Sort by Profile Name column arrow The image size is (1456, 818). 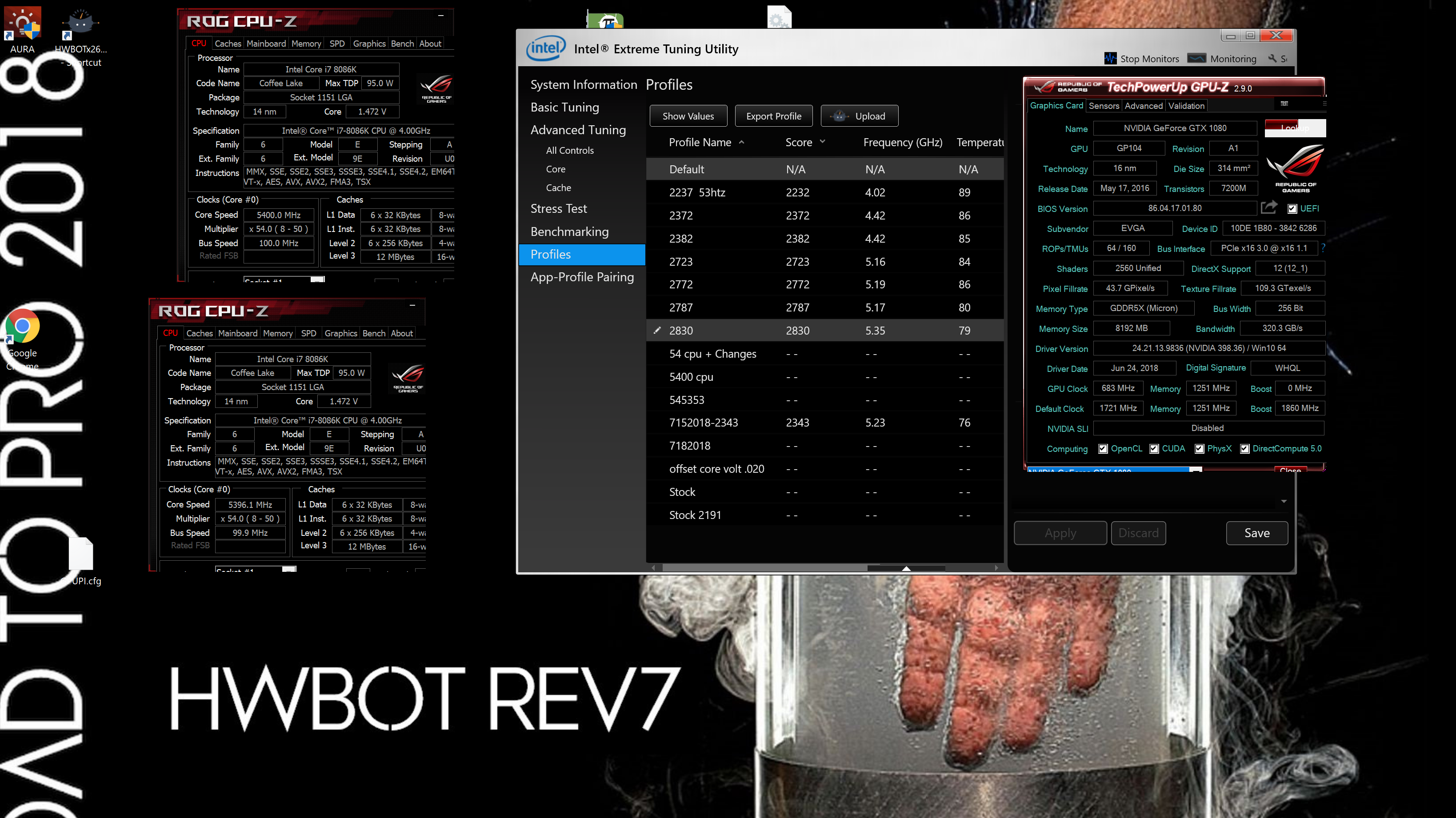click(742, 142)
